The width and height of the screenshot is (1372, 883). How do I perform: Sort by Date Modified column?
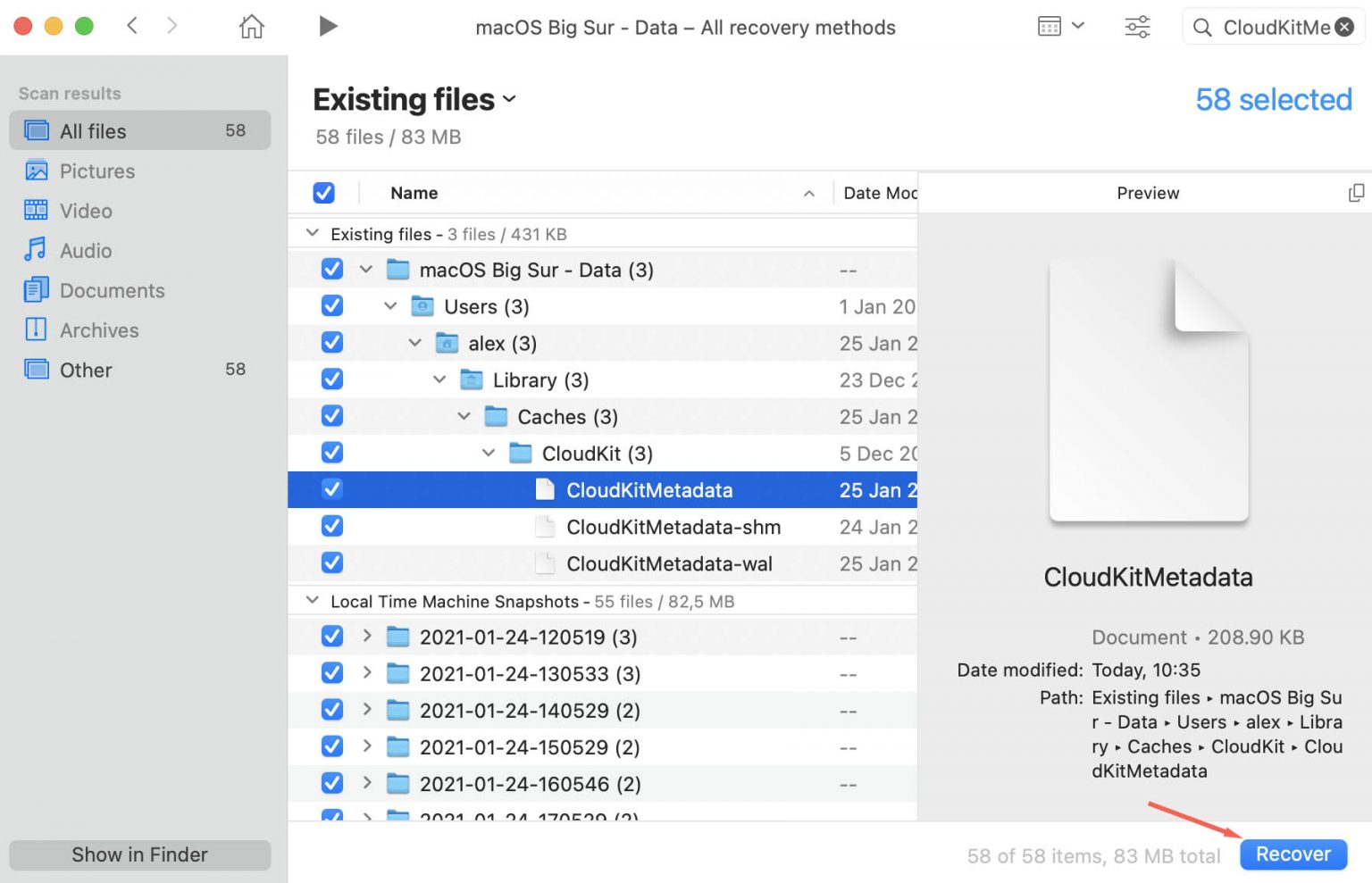(x=879, y=193)
